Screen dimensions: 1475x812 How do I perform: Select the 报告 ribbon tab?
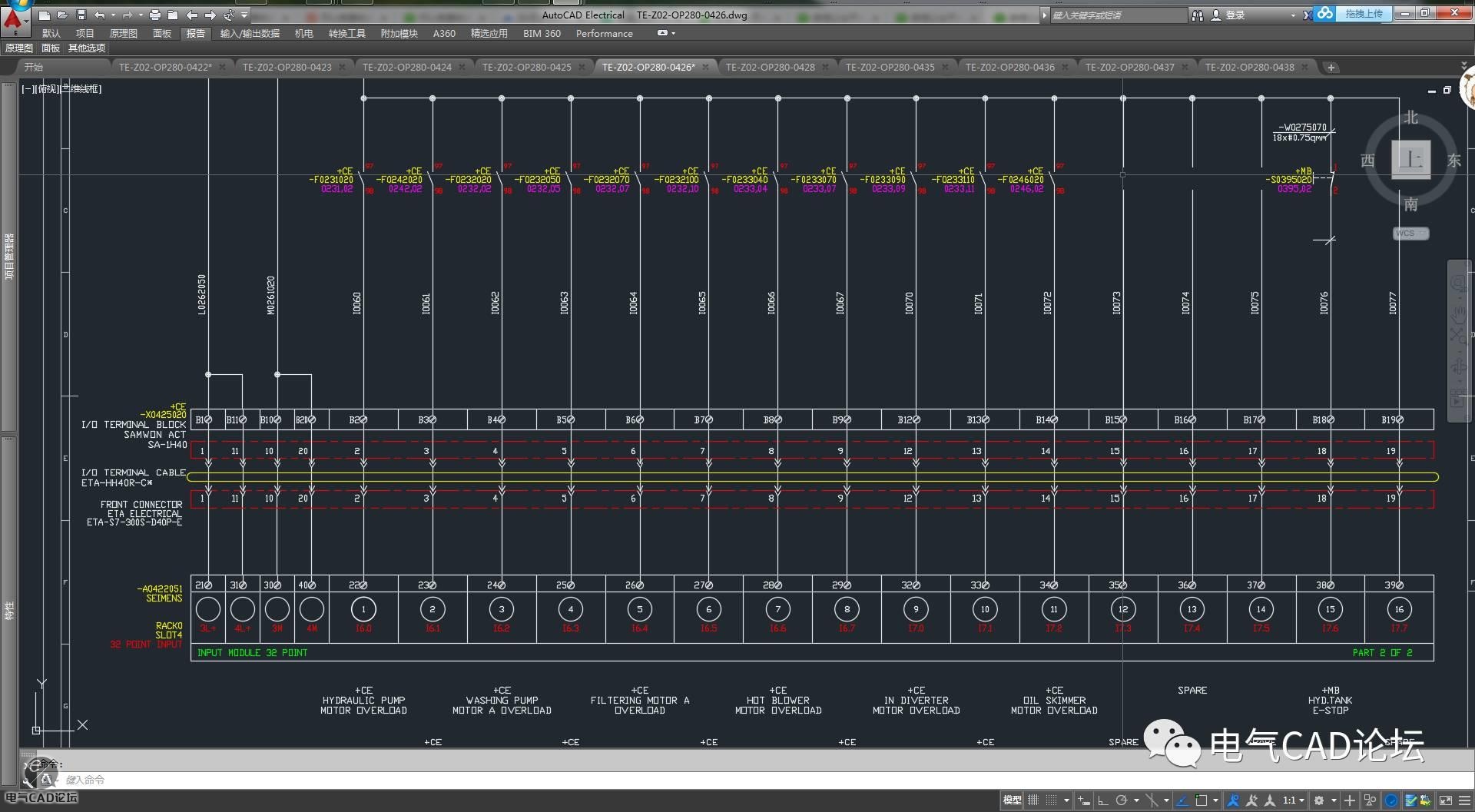tap(196, 33)
